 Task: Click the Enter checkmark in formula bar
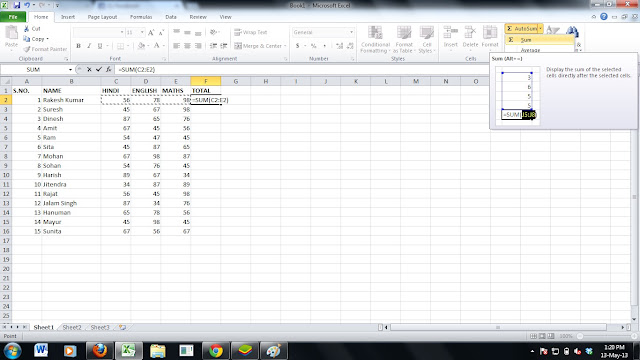(x=98, y=69)
